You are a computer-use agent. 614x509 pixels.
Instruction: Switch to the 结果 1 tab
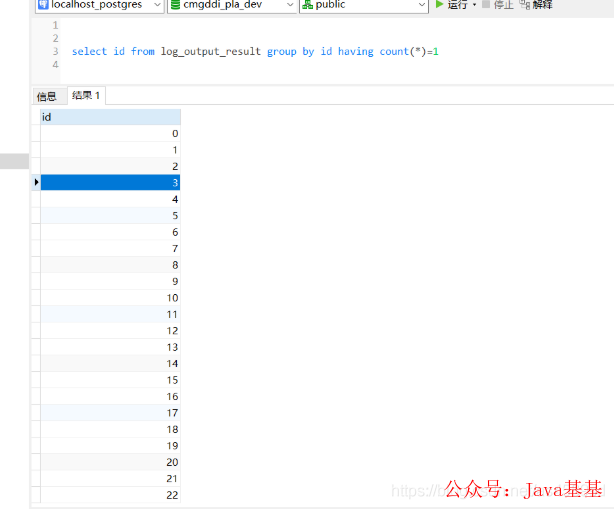point(86,95)
